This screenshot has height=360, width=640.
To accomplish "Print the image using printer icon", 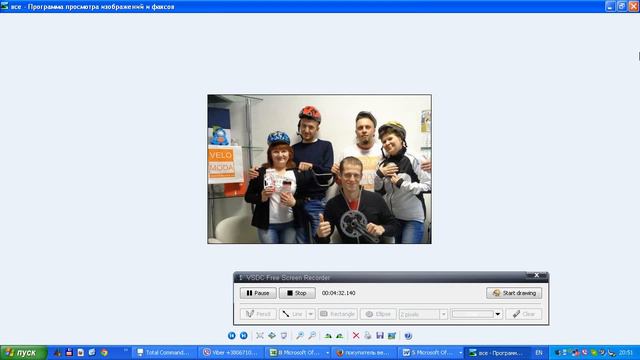I will coord(368,336).
